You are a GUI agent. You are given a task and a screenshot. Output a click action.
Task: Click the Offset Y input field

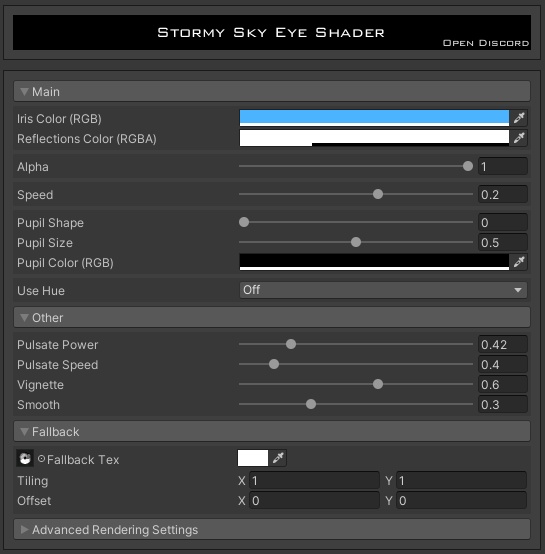[461, 500]
